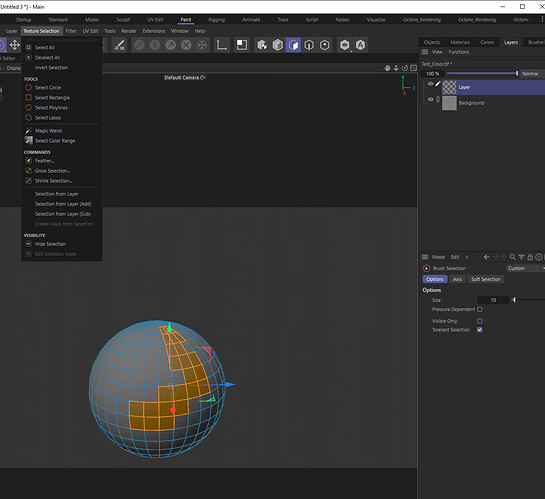
Task: Toggle Pressure Dependent checkbox
Action: coord(480,309)
